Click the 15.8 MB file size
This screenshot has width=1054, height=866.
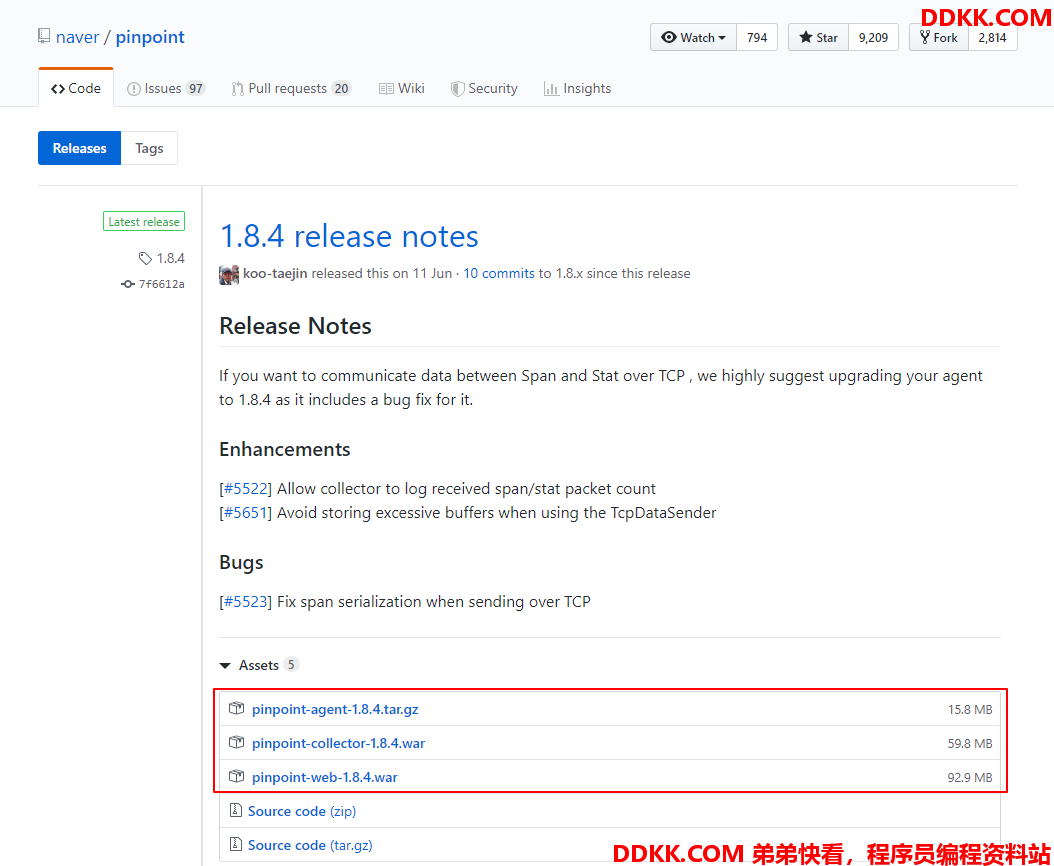(x=970, y=709)
